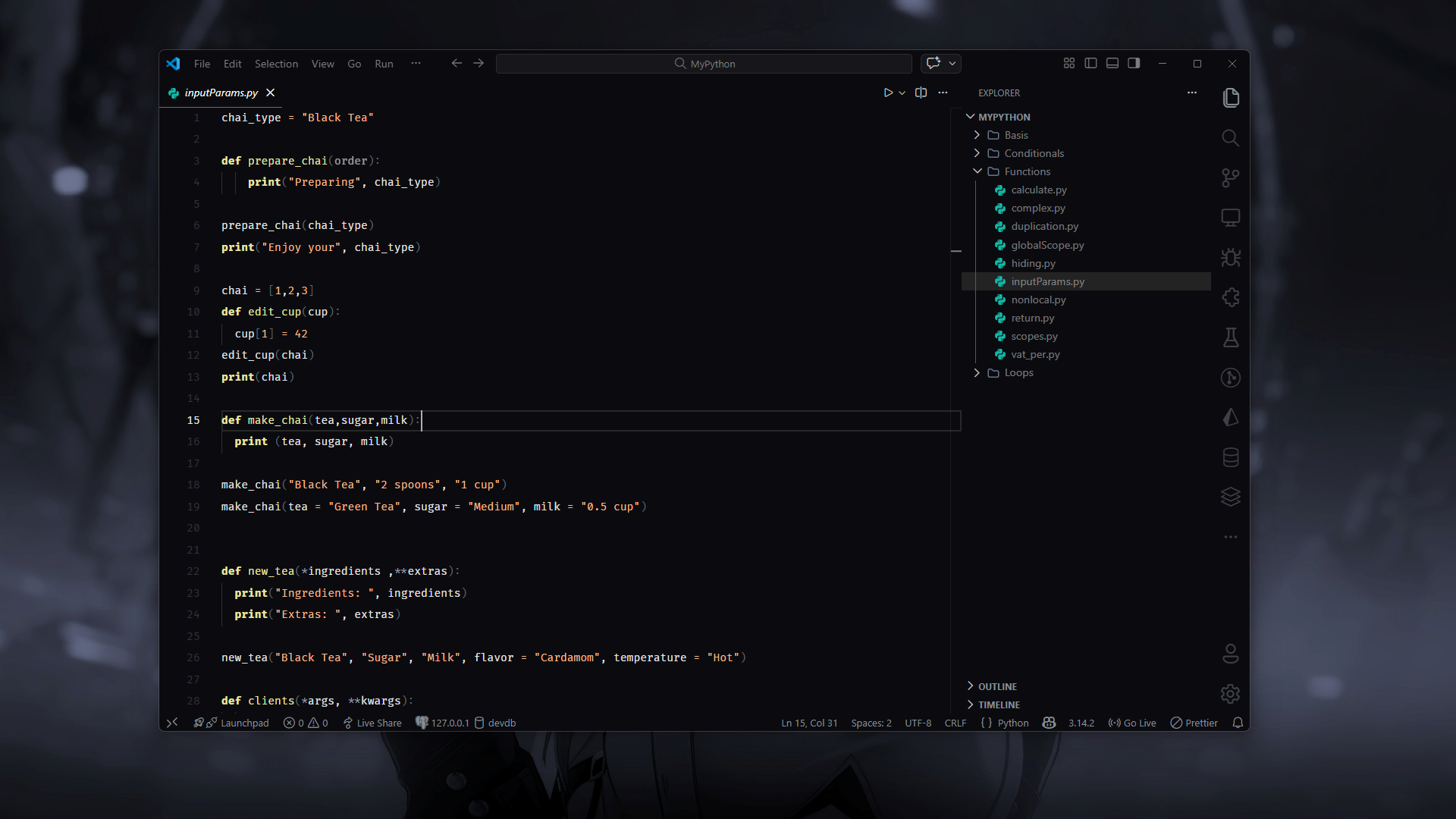Image resolution: width=1456 pixels, height=819 pixels.
Task: Click Go Live in status bar
Action: tap(1132, 723)
